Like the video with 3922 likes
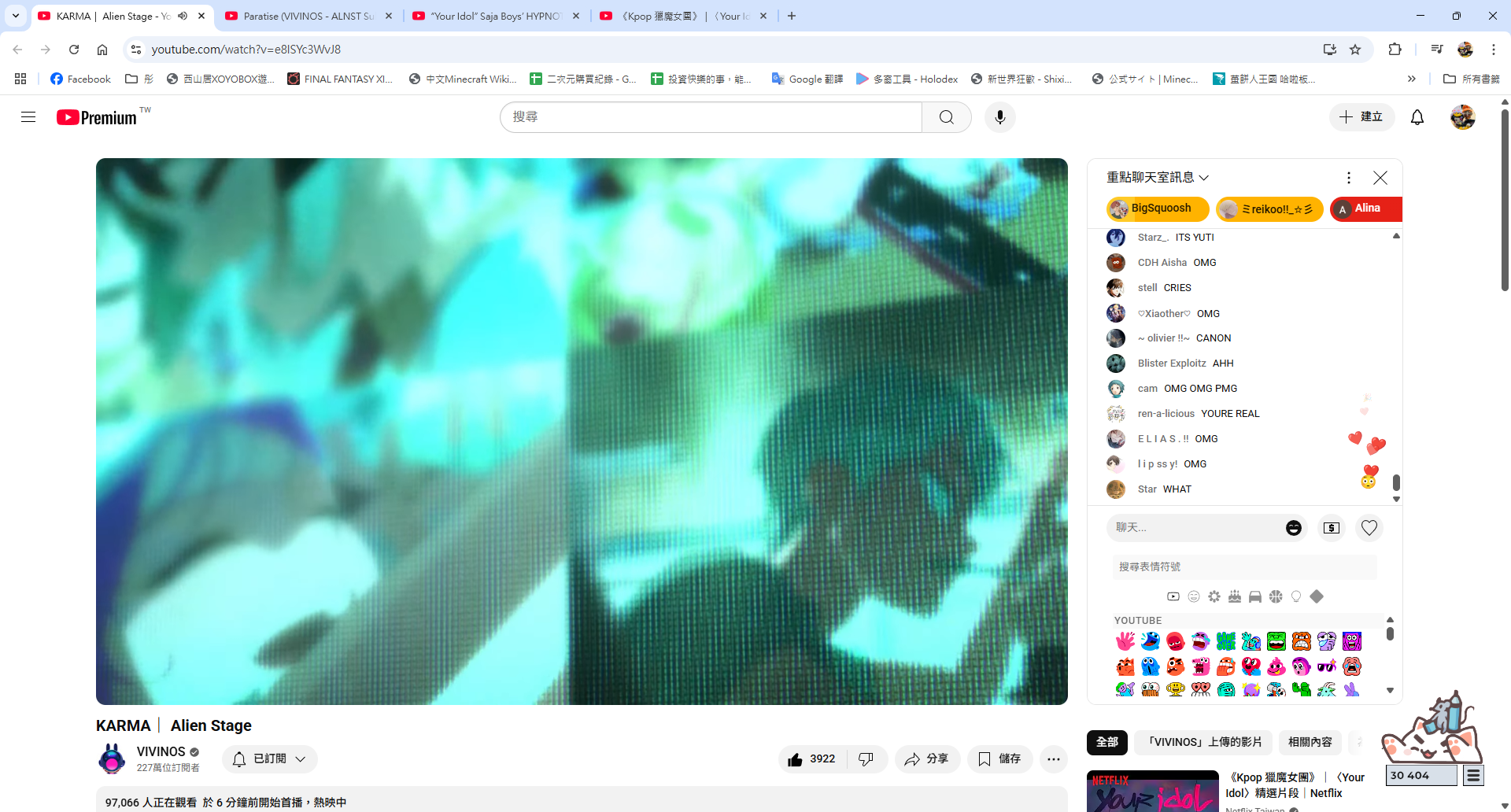Screen dimensions: 1511x812 click(812, 759)
